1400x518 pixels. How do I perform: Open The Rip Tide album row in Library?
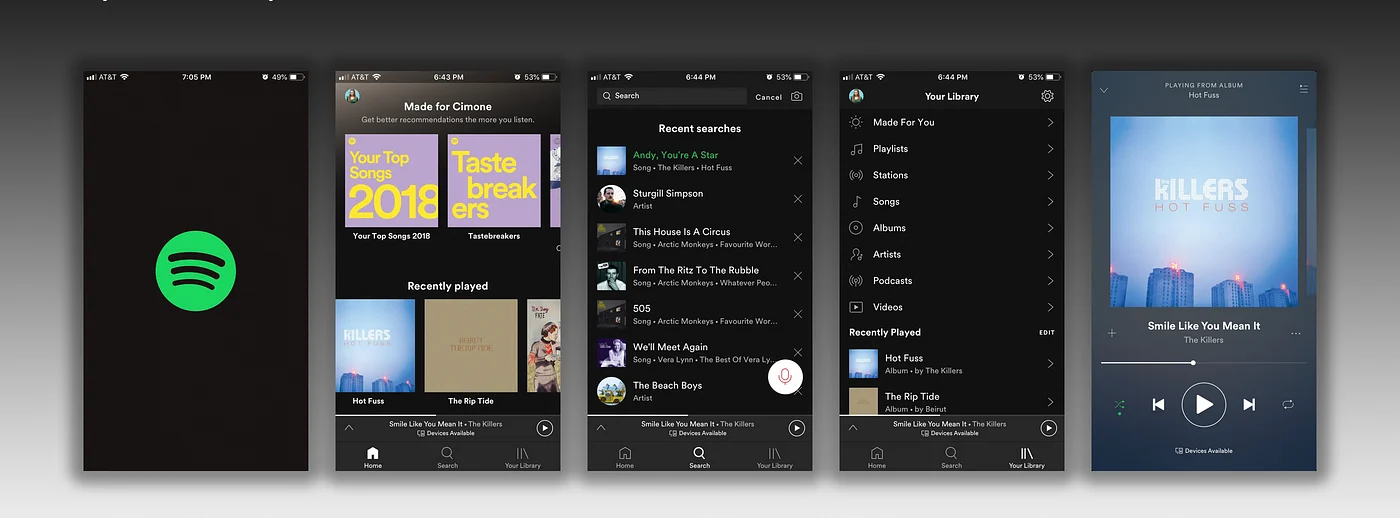click(x=952, y=401)
